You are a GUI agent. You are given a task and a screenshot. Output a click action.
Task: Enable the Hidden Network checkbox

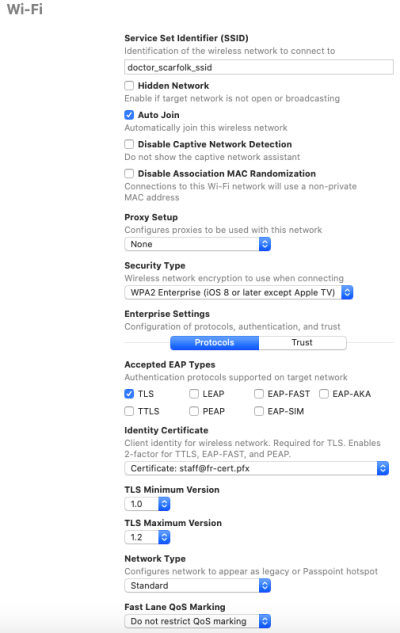point(129,86)
